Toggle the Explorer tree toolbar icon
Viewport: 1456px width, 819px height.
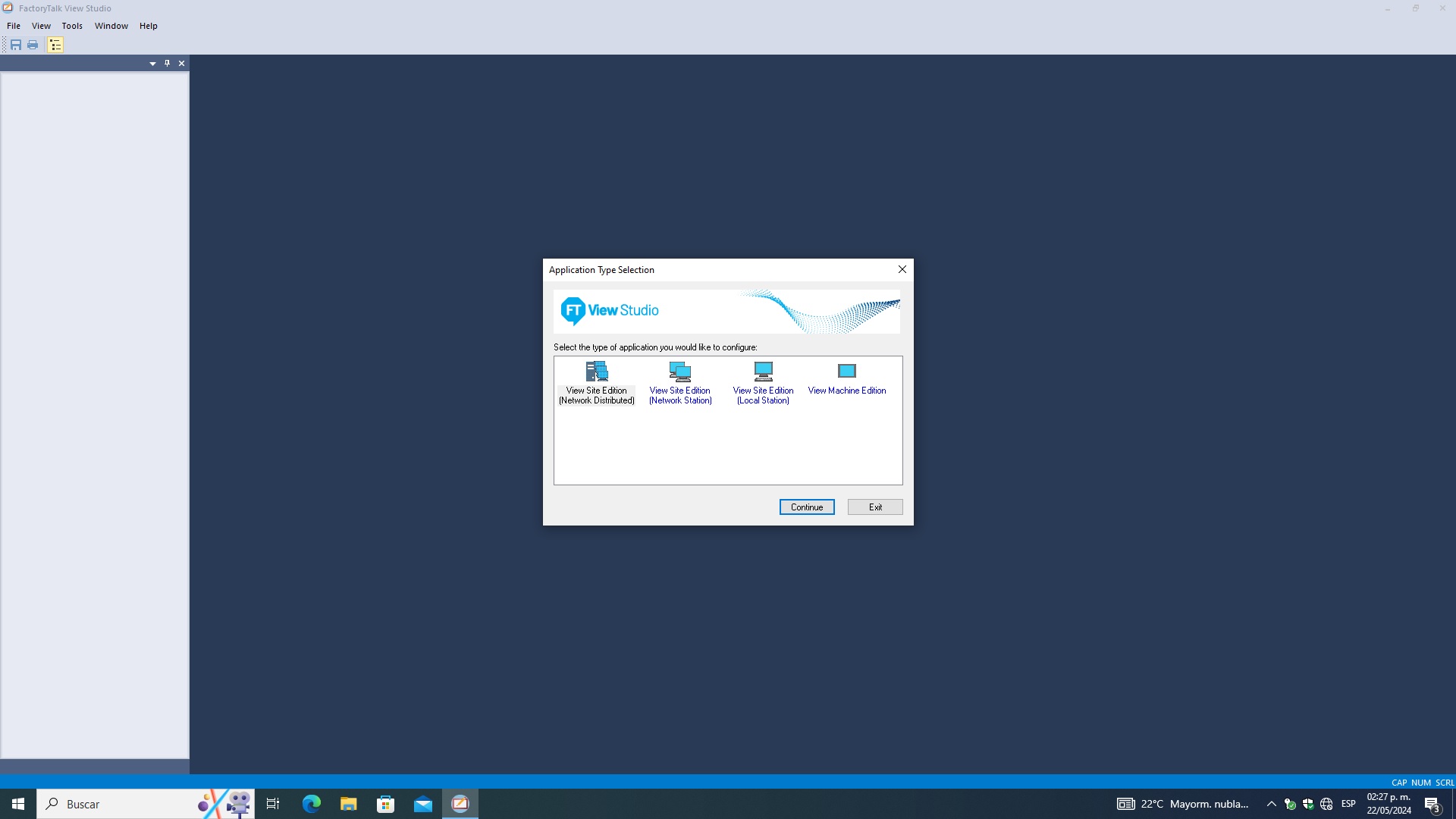(x=55, y=45)
